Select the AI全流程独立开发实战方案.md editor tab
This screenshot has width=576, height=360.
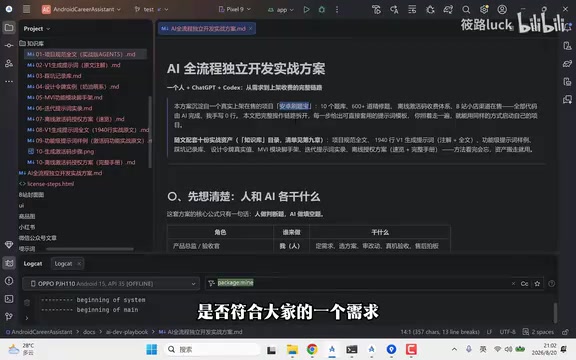click(x=207, y=28)
